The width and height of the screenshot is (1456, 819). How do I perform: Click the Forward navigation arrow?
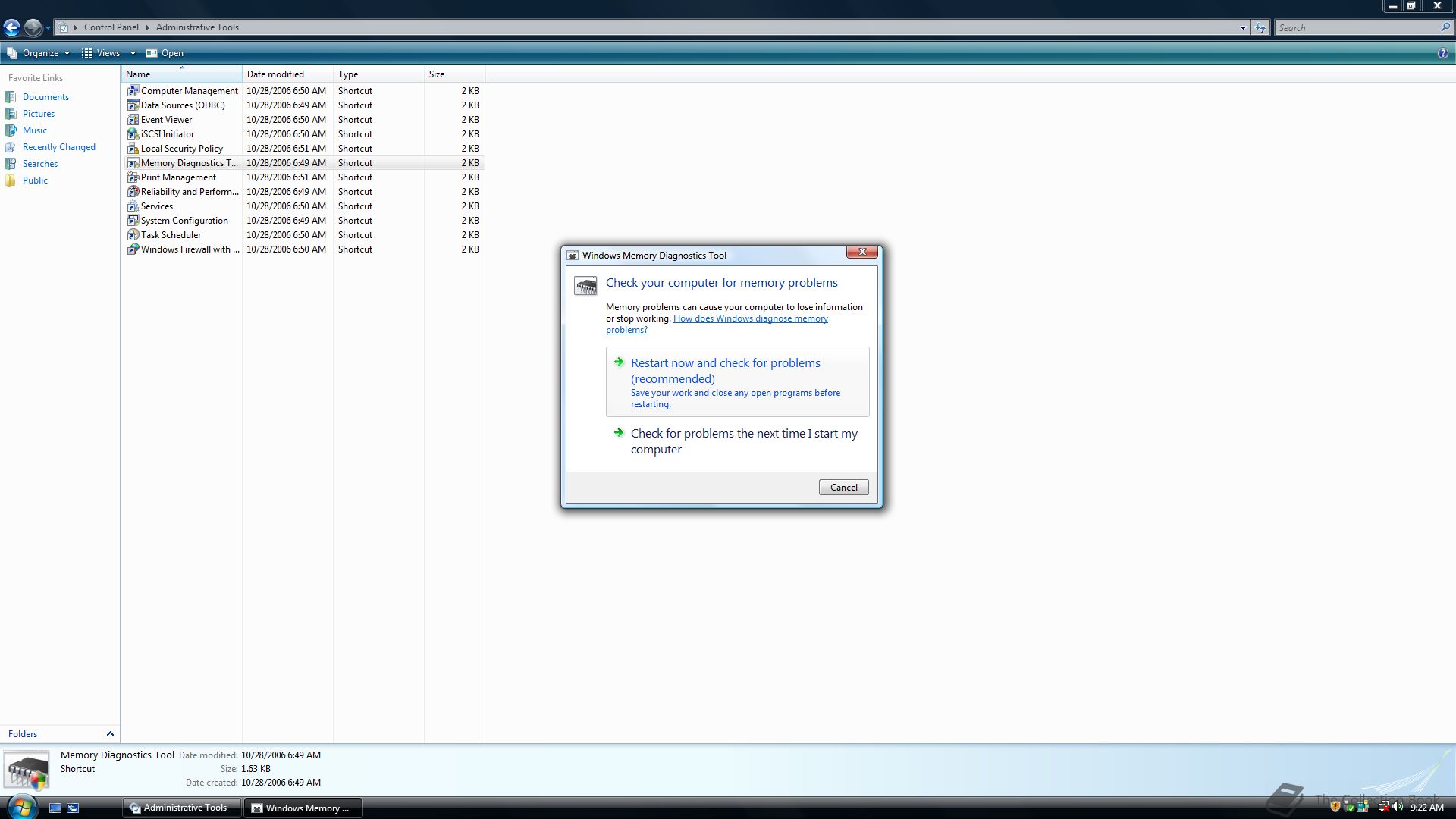(x=33, y=27)
